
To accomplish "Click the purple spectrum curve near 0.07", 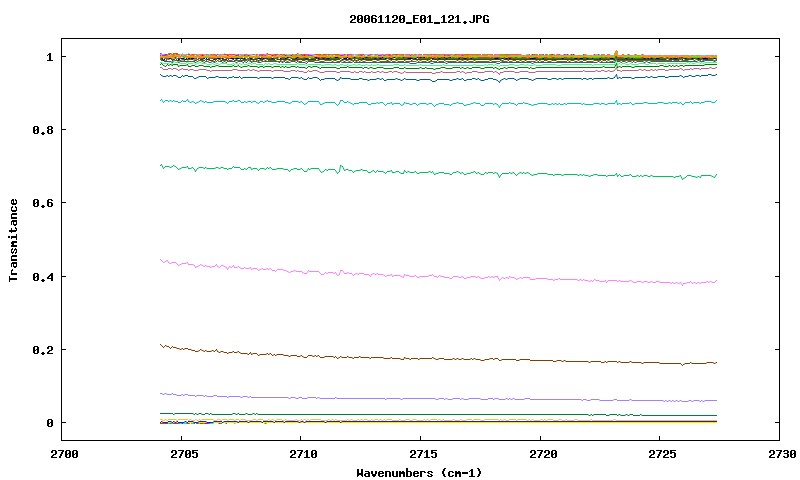I will pyautogui.click(x=439, y=398).
